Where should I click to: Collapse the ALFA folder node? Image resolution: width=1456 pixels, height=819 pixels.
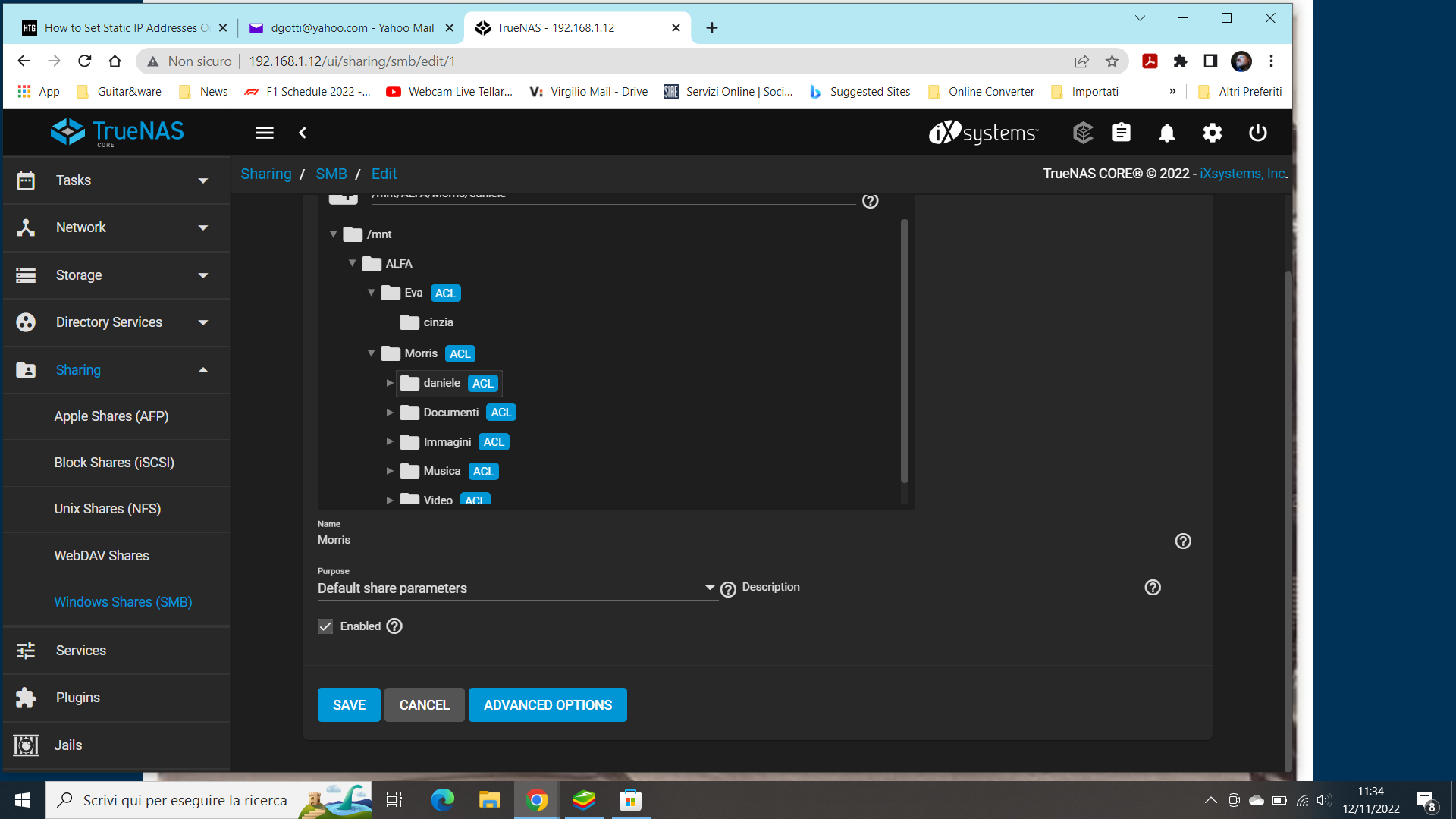[x=352, y=263]
